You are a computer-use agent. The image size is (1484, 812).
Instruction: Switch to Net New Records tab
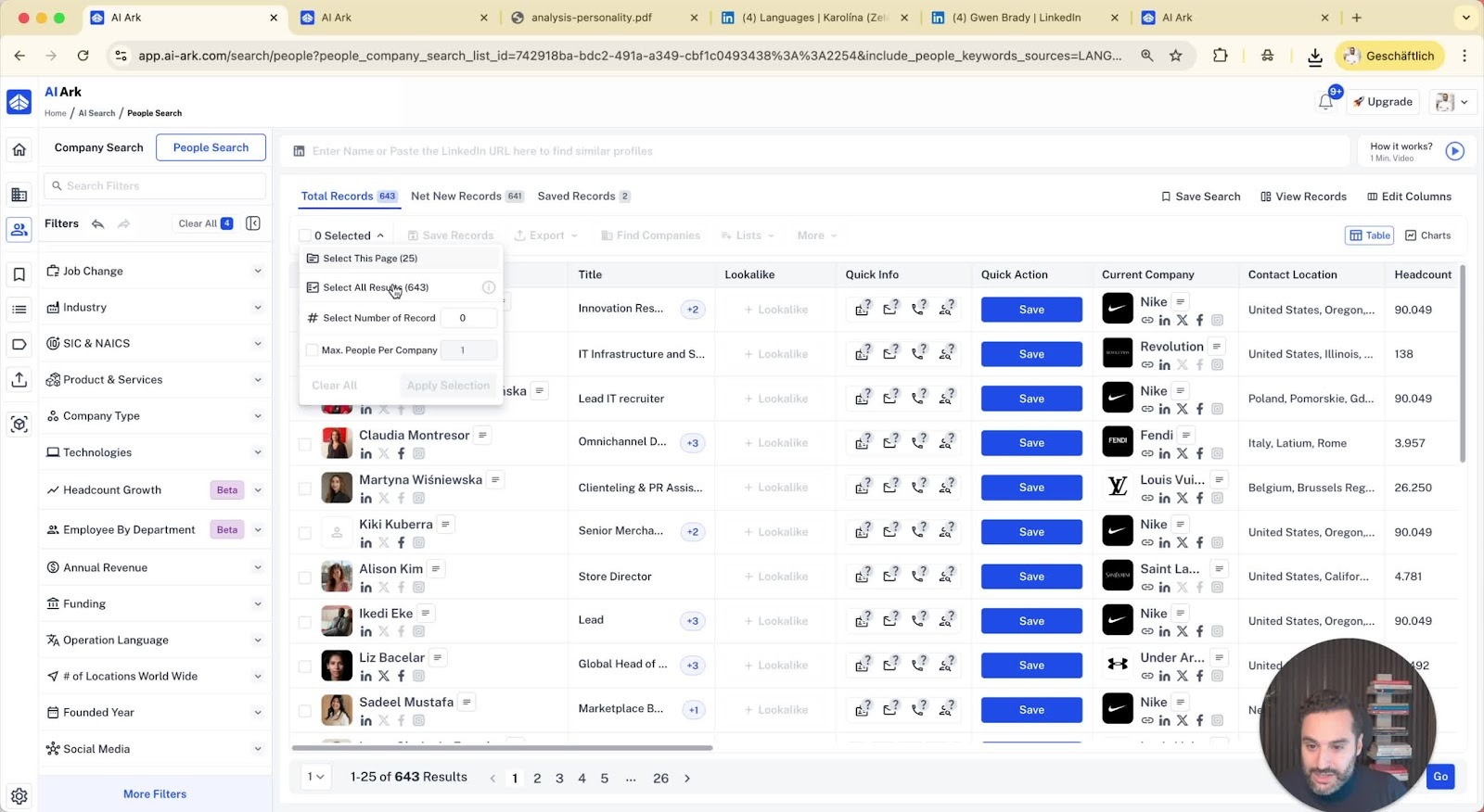coord(467,197)
